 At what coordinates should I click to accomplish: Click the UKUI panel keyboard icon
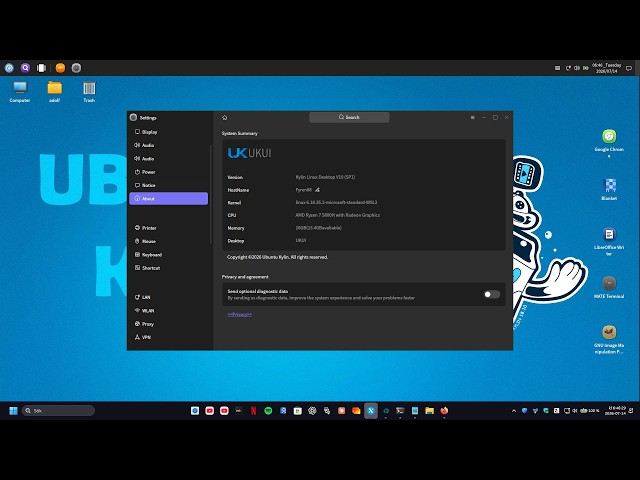tap(558, 68)
